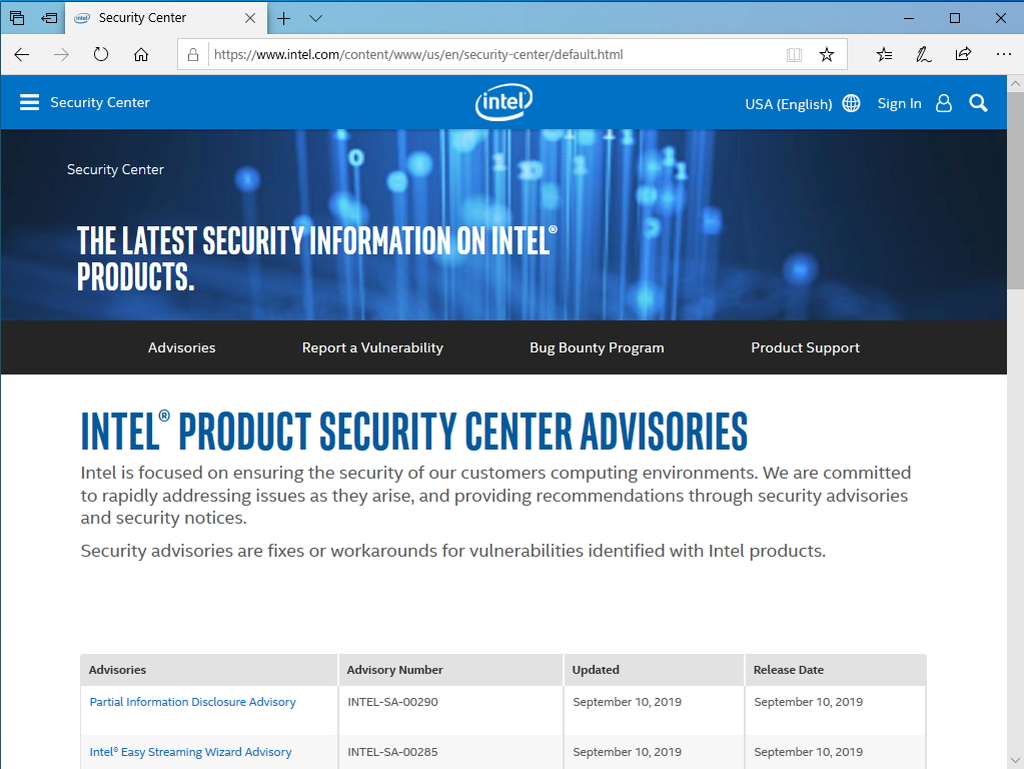Viewport: 1024px width, 769px height.
Task: Open Intel site search magnifier
Action: coord(978,102)
